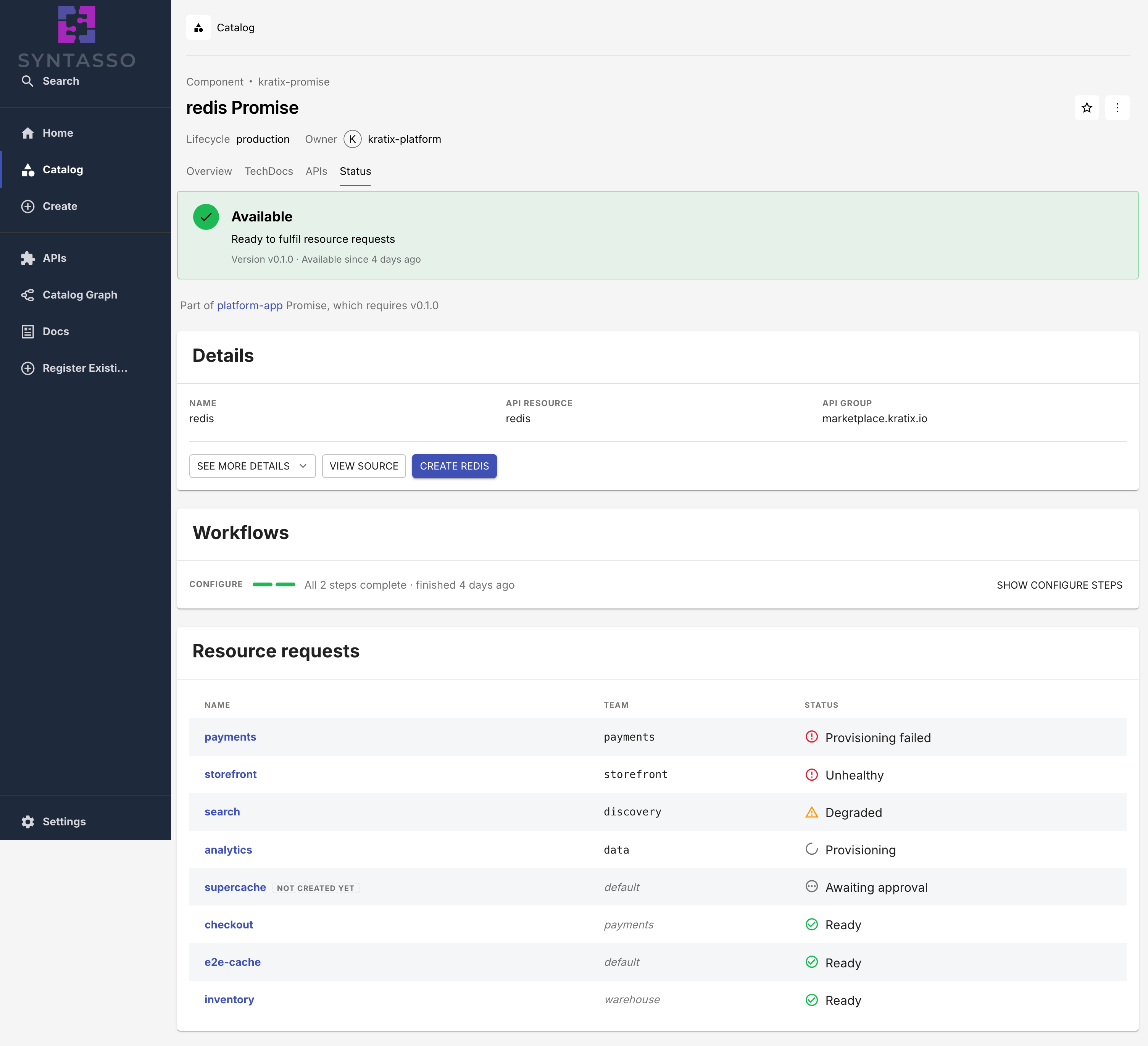Click the Degraded warning triangle icon

point(811,812)
